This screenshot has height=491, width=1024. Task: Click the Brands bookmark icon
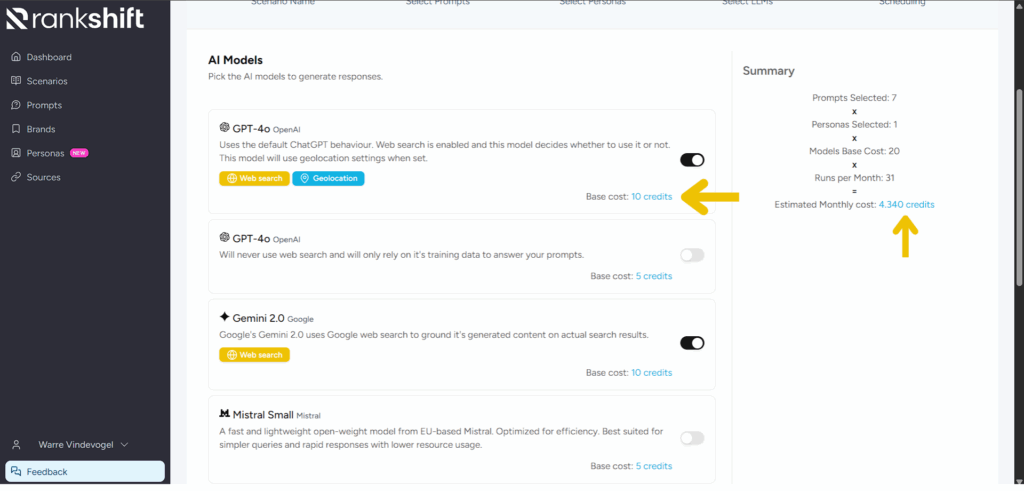[x=16, y=129]
